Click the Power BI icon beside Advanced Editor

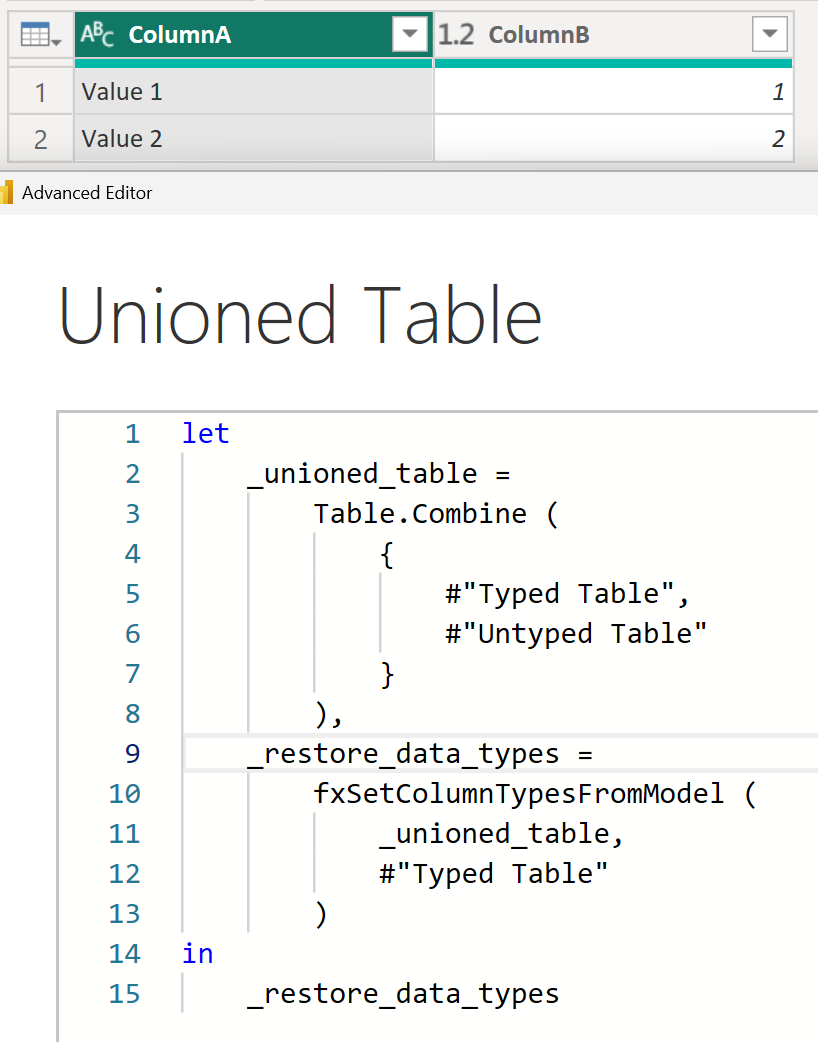click(x=7, y=192)
